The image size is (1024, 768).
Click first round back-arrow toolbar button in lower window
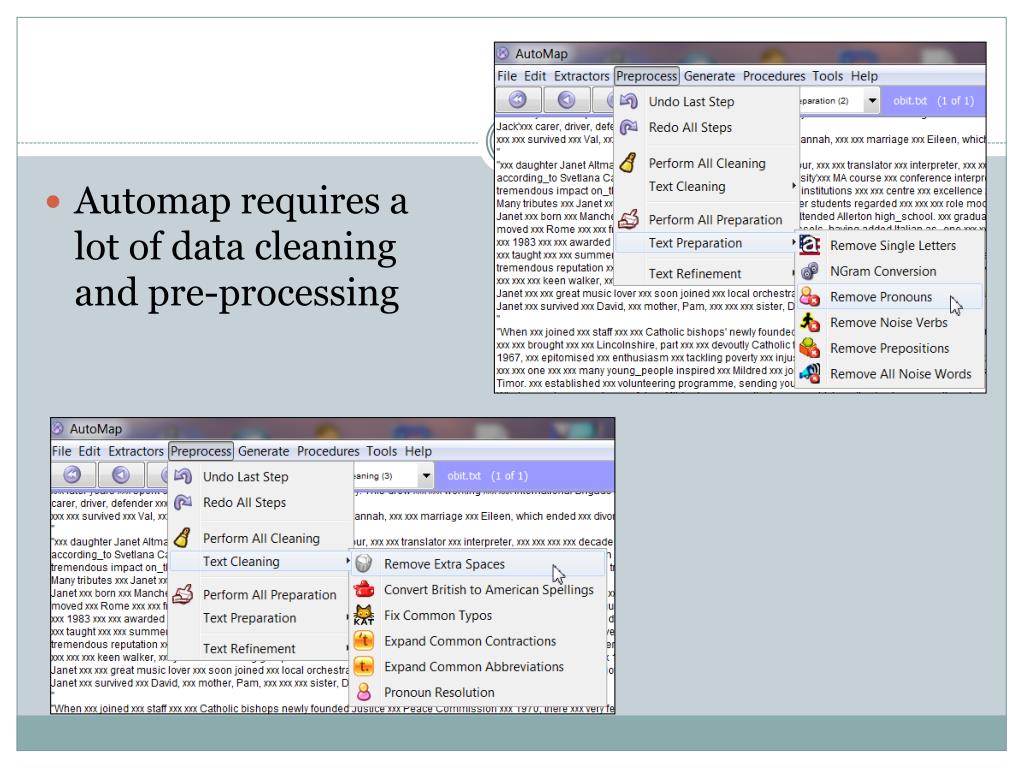(x=72, y=475)
